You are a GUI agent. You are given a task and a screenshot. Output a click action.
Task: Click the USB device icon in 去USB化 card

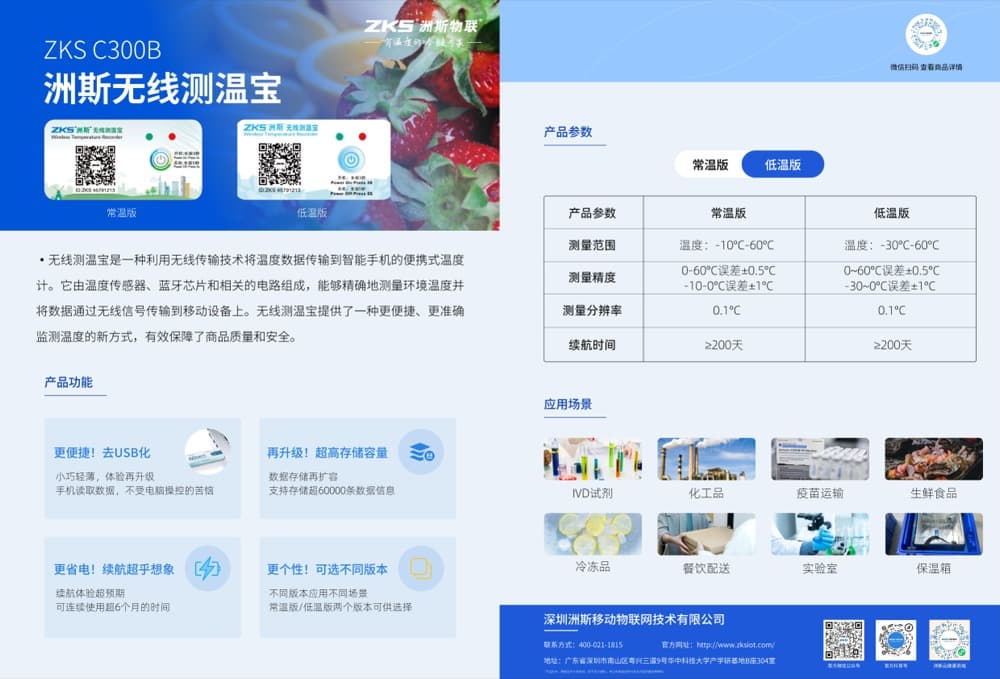coord(207,451)
